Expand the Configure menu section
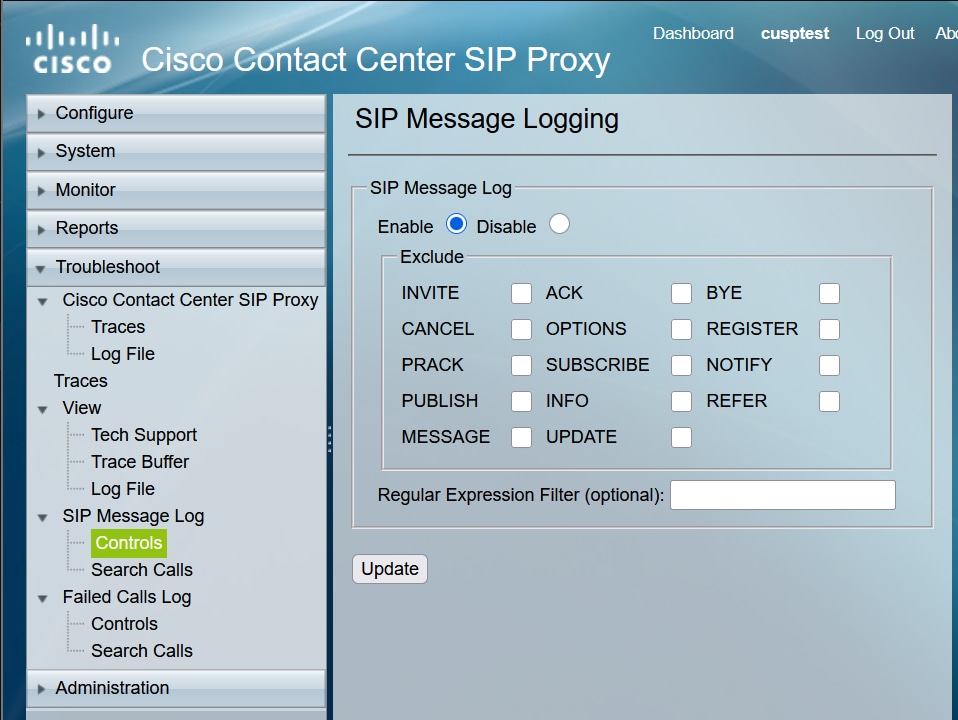 [176, 113]
